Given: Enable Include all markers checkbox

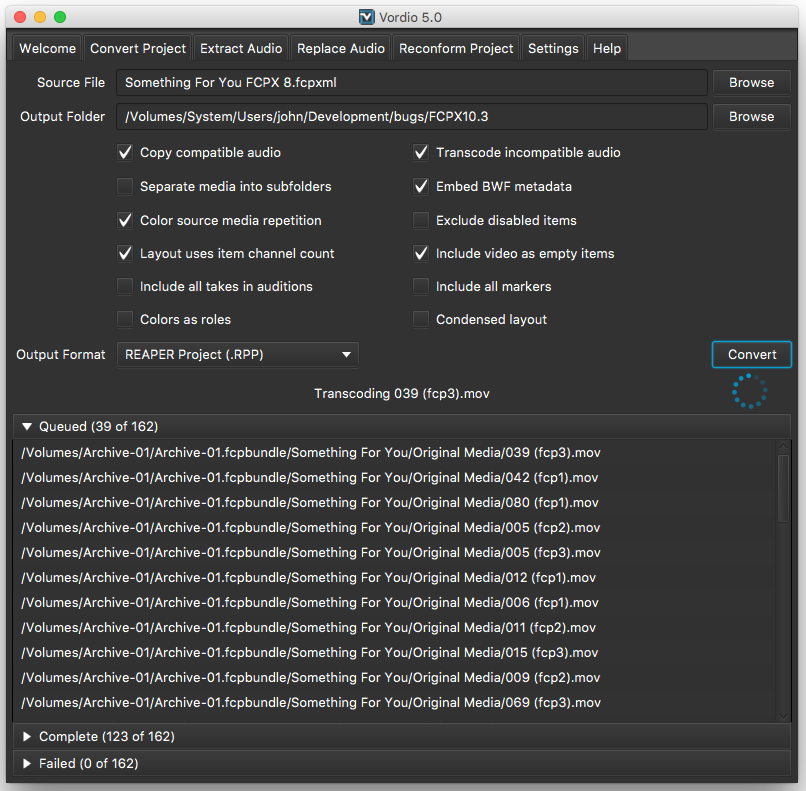Looking at the screenshot, I should pyautogui.click(x=421, y=286).
